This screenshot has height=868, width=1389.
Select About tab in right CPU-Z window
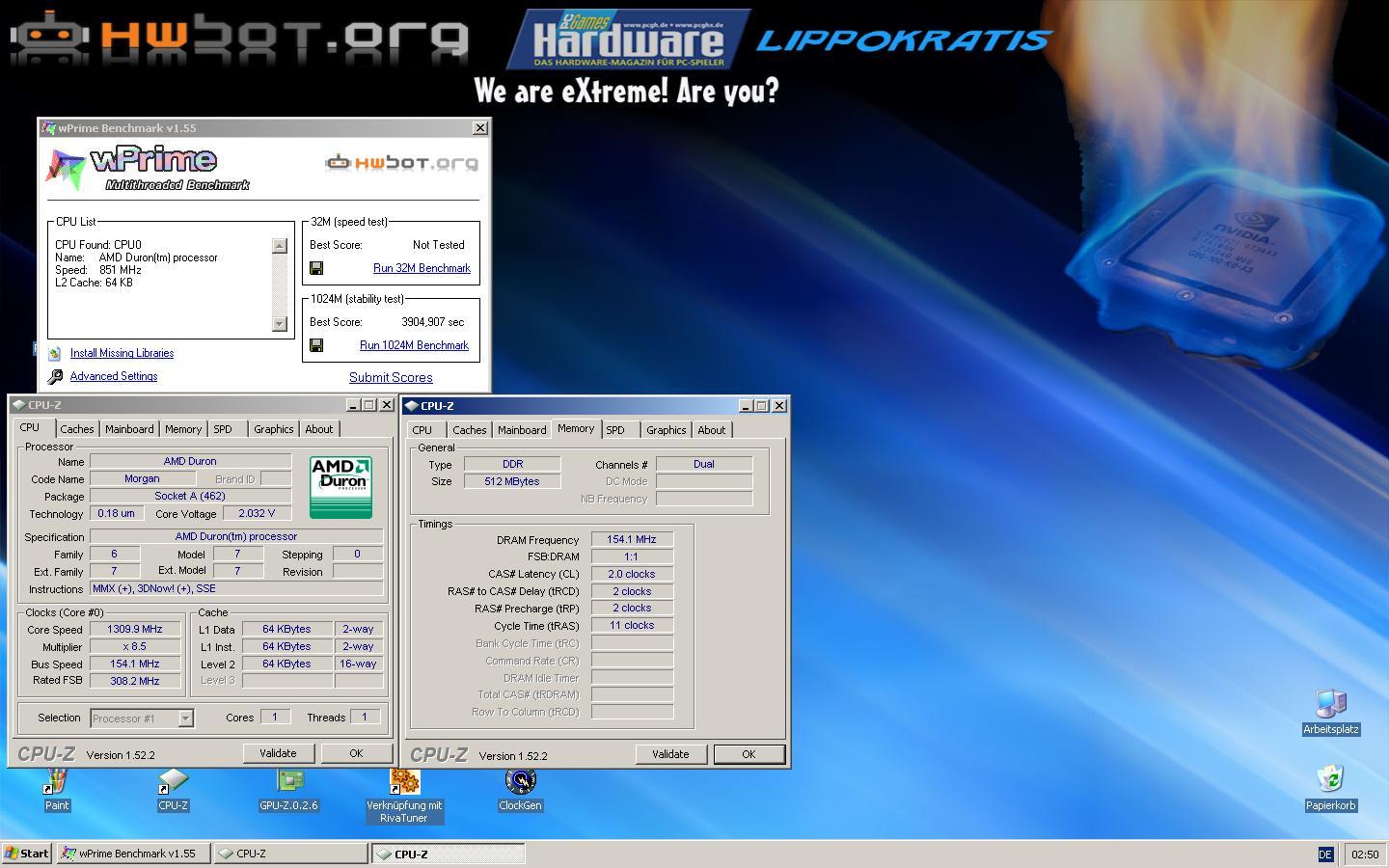tap(712, 430)
